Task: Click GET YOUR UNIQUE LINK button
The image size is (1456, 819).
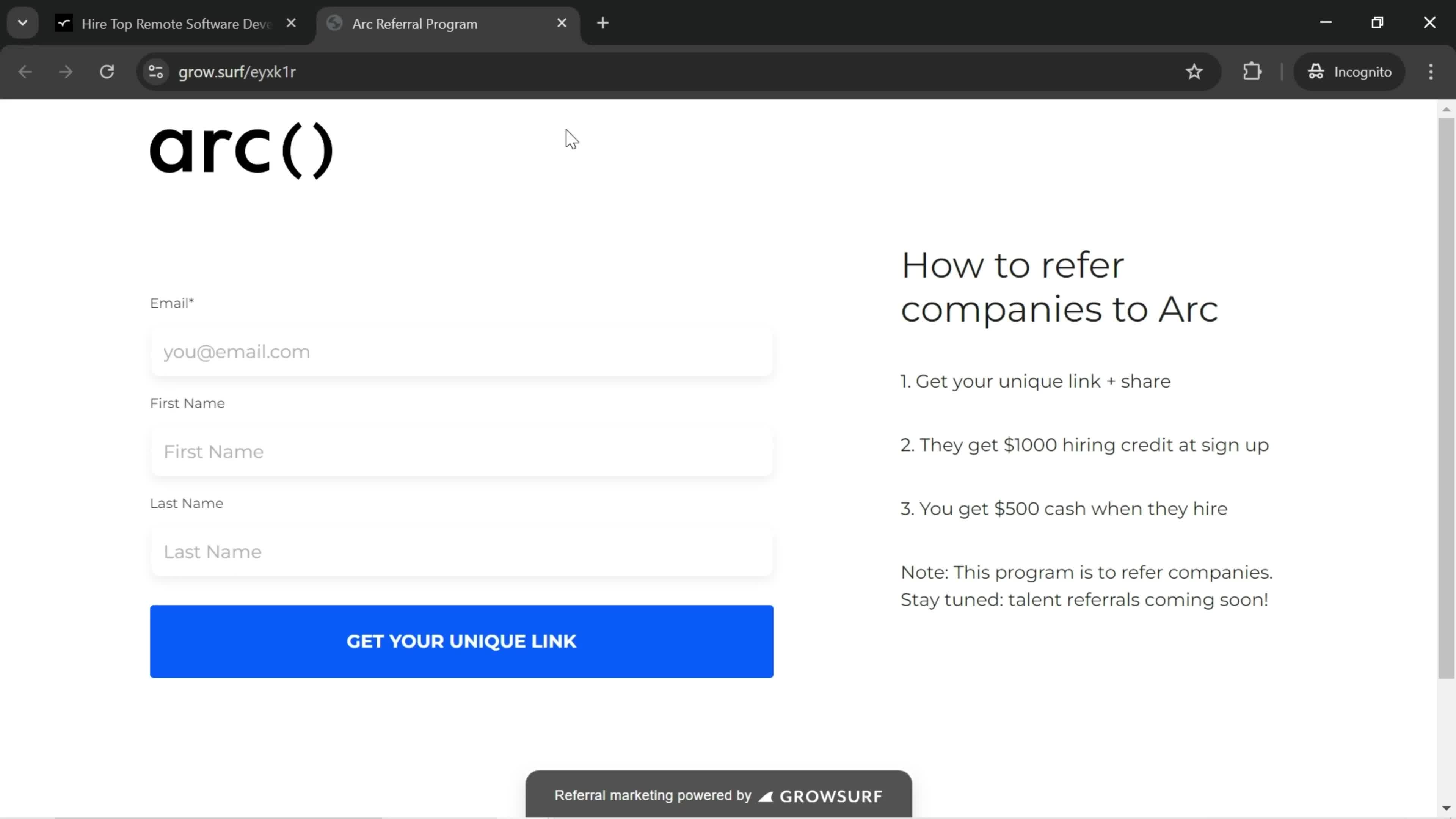Action: (461, 641)
